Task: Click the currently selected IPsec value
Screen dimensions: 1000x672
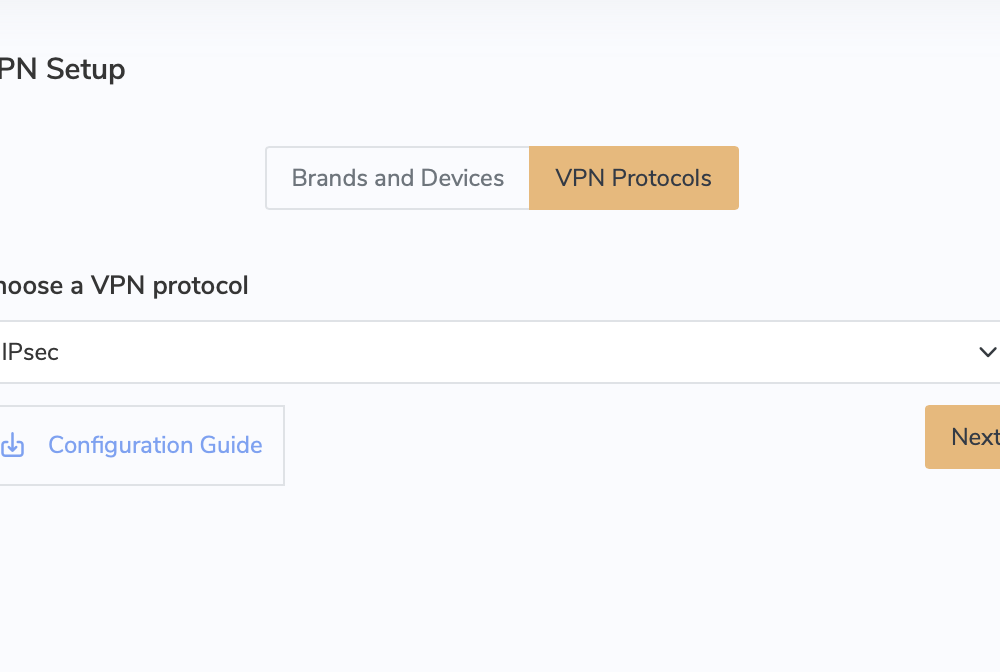Action: pyautogui.click(x=30, y=352)
